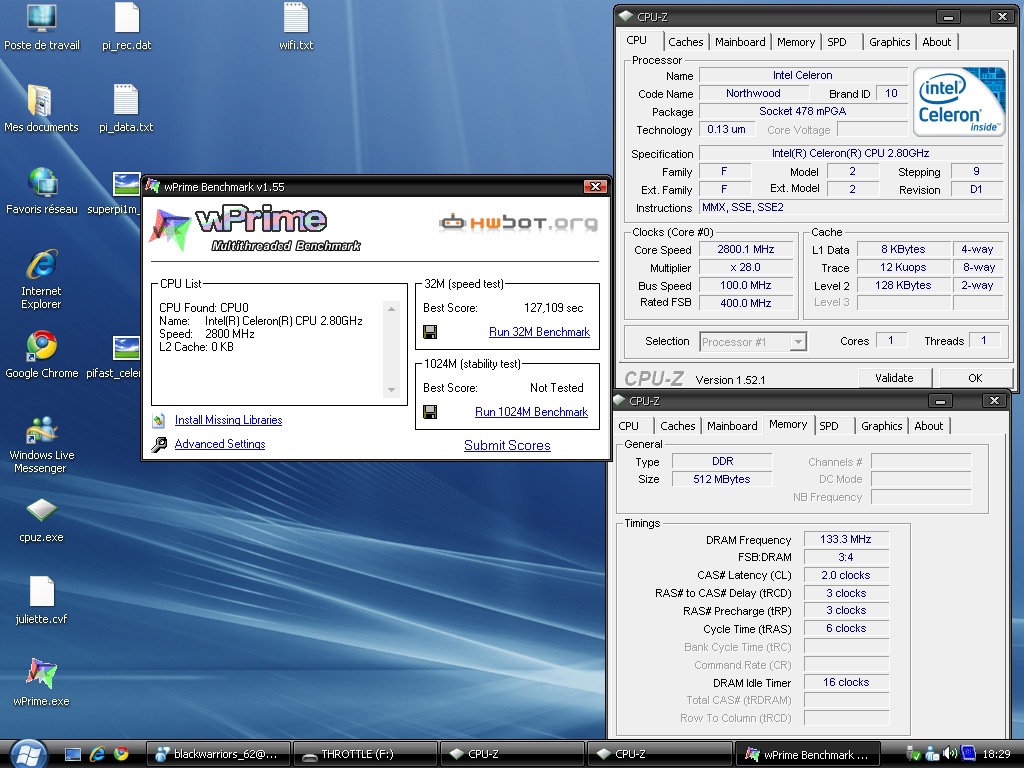This screenshot has height=768, width=1024.
Task: Launch cpuz.exe from desktop
Action: pos(41,521)
